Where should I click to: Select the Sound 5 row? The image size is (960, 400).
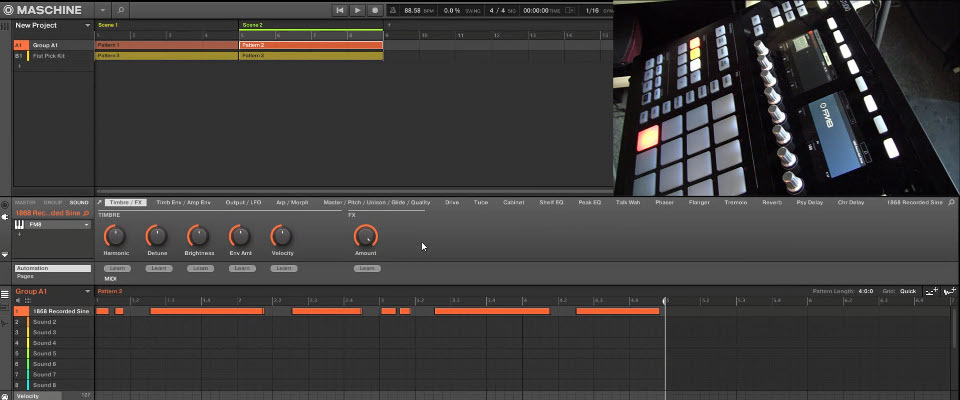53,353
